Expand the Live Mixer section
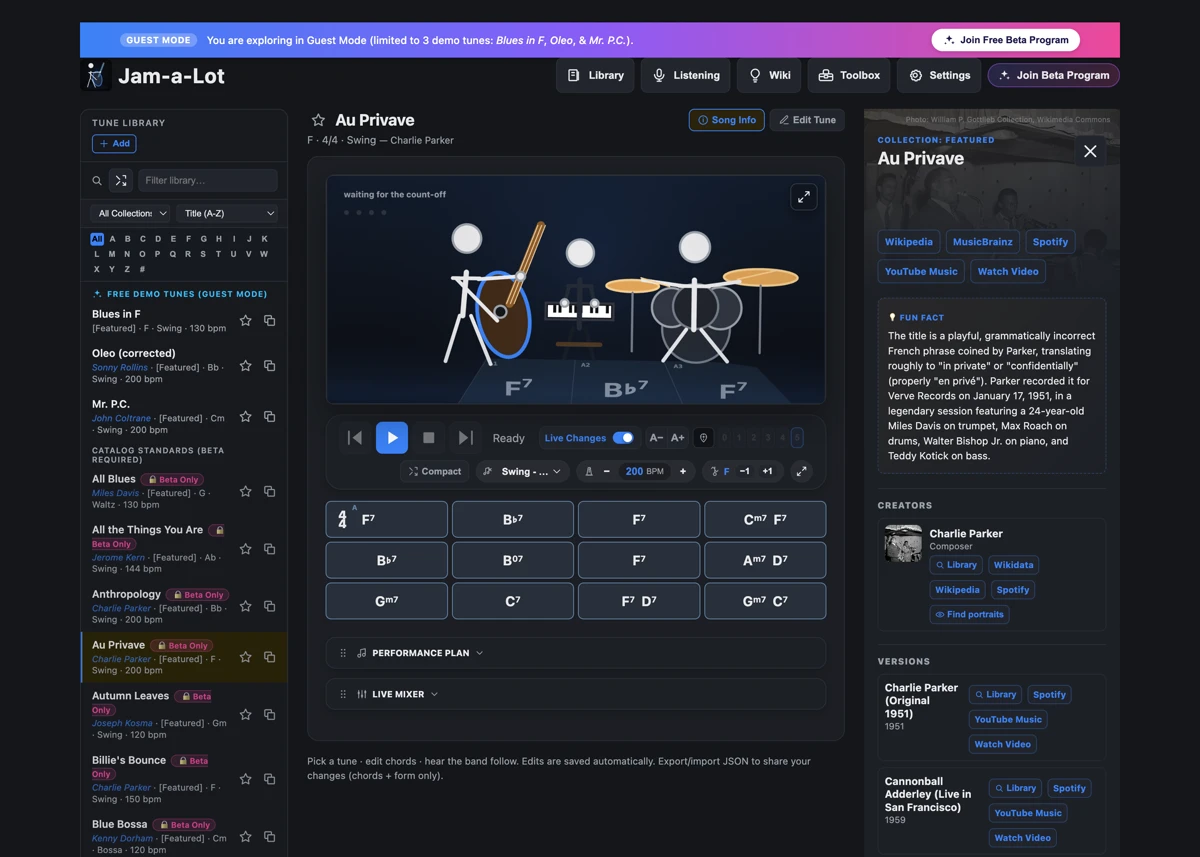The width and height of the screenshot is (1200, 857). [x=575, y=694]
